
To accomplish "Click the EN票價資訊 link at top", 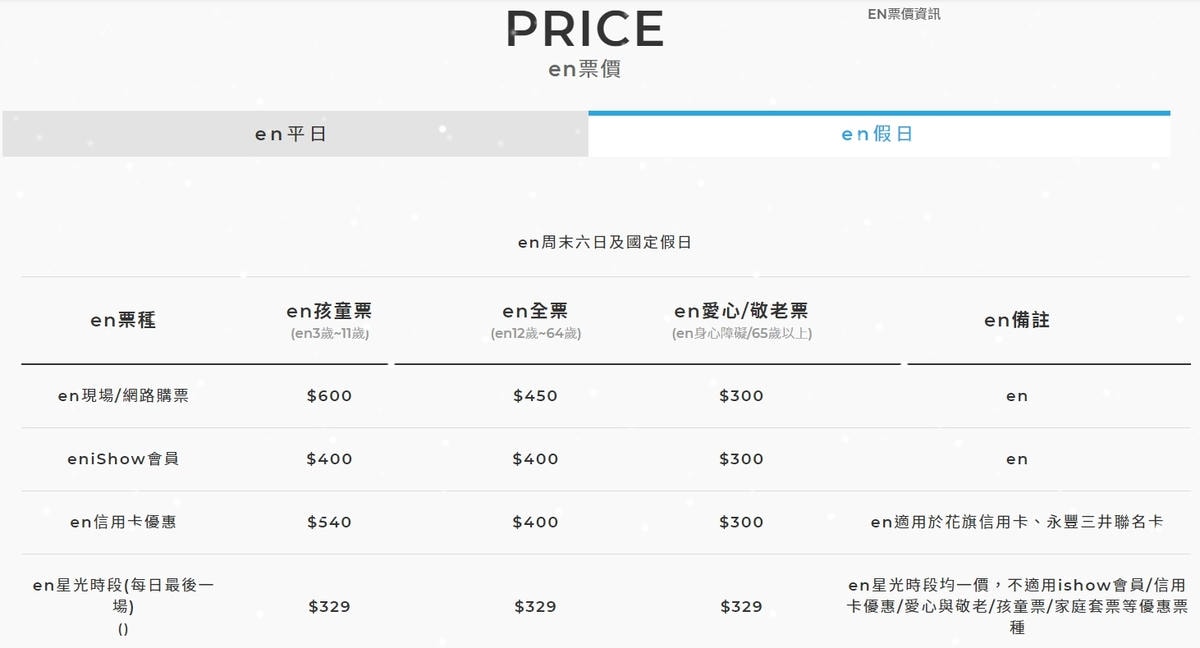I will pos(904,14).
